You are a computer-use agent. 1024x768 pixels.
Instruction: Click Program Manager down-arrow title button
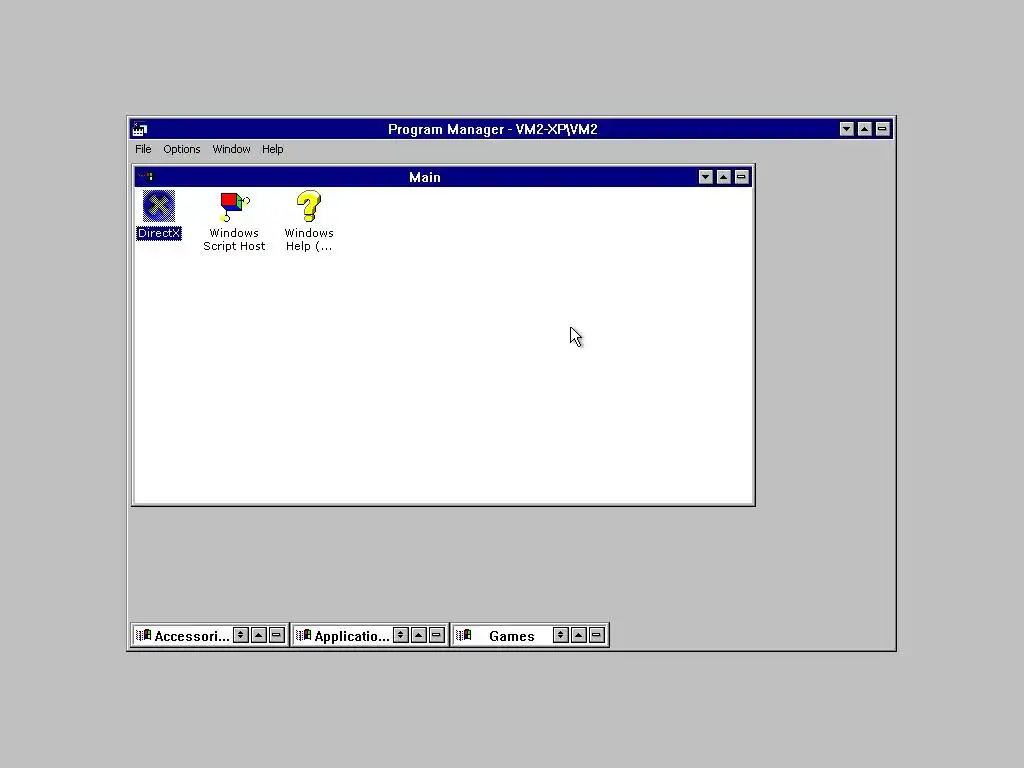pos(847,129)
